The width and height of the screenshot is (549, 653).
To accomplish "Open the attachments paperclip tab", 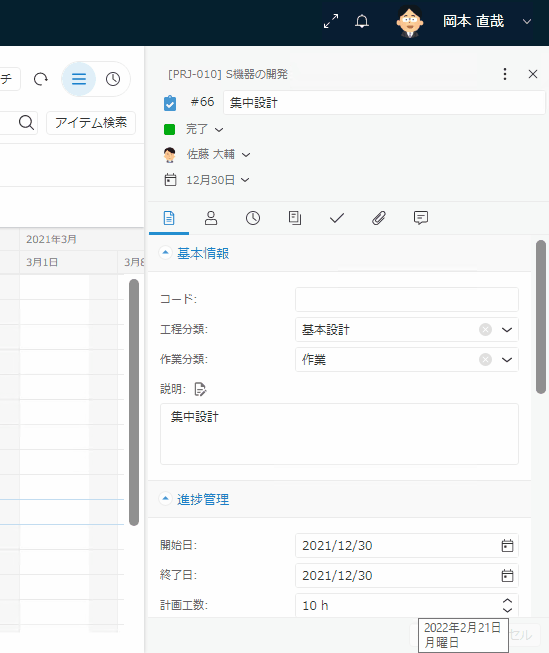I will click(x=379, y=218).
